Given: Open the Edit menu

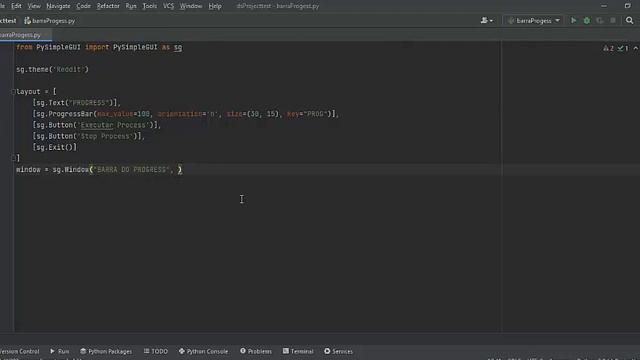Looking at the screenshot, I should pyautogui.click(x=16, y=6).
